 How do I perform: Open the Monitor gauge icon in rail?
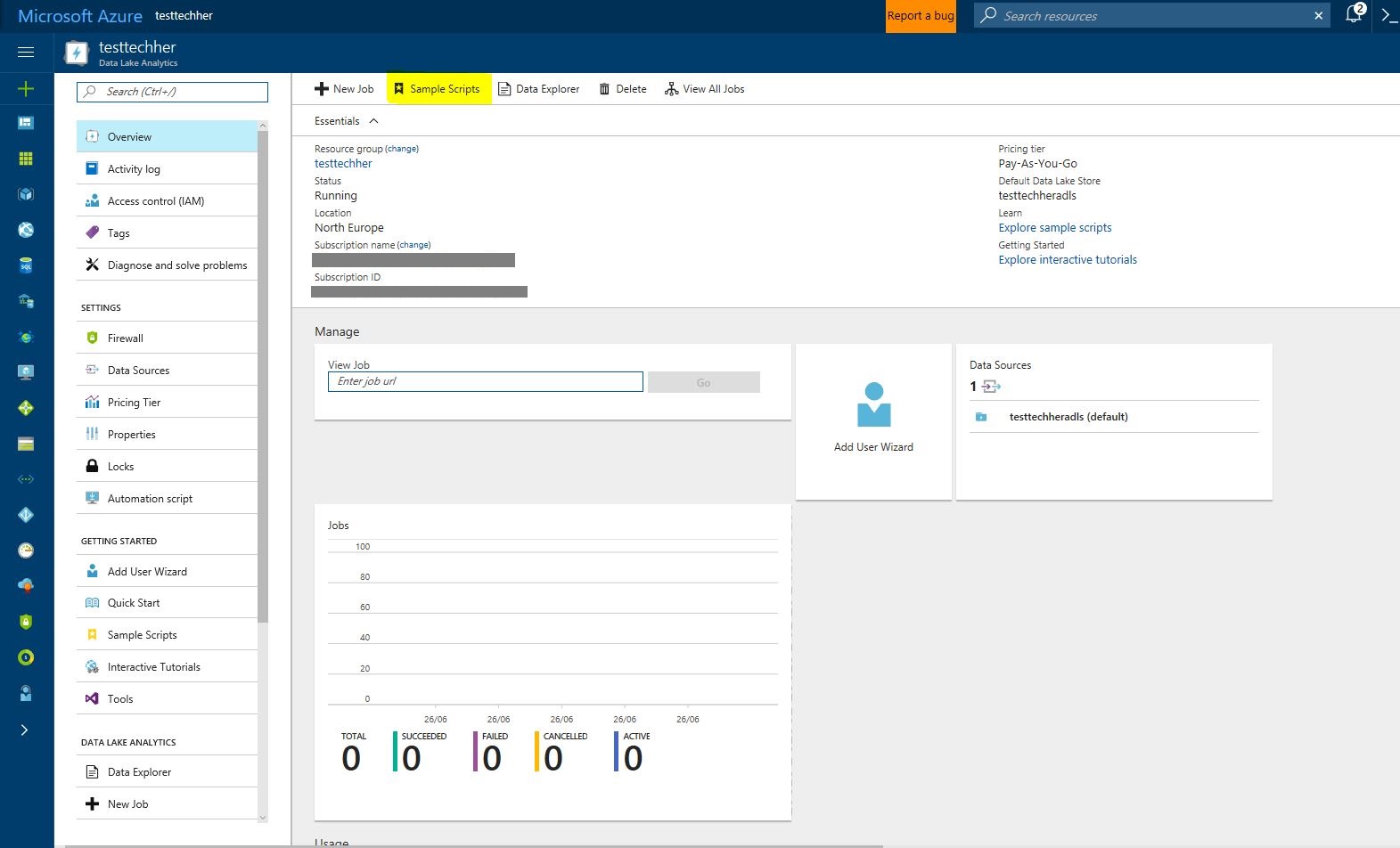pos(26,550)
